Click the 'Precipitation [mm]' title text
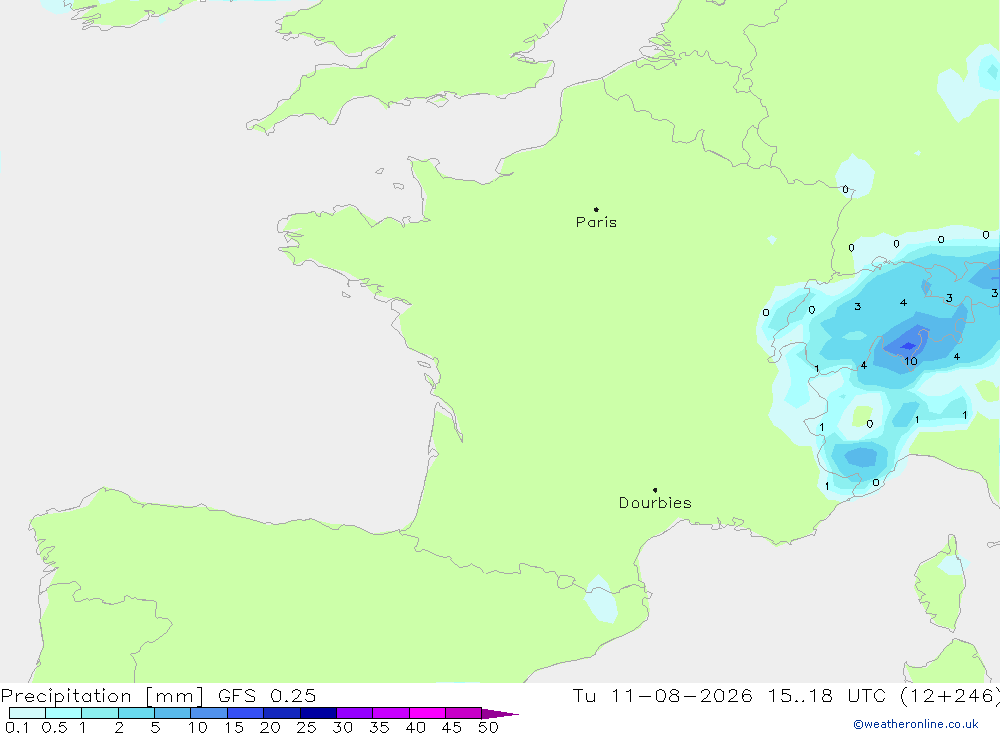Image resolution: width=1000 pixels, height=733 pixels. click(102, 695)
